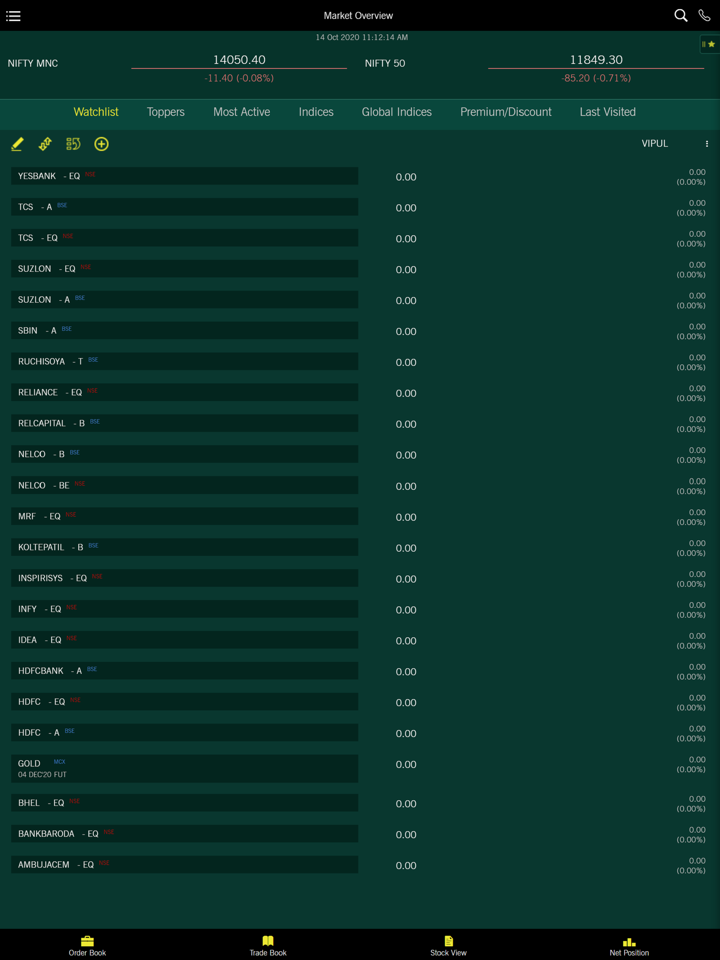Viewport: 720px width, 960px height.
Task: Switch to the Toppers tab
Action: 165,112
